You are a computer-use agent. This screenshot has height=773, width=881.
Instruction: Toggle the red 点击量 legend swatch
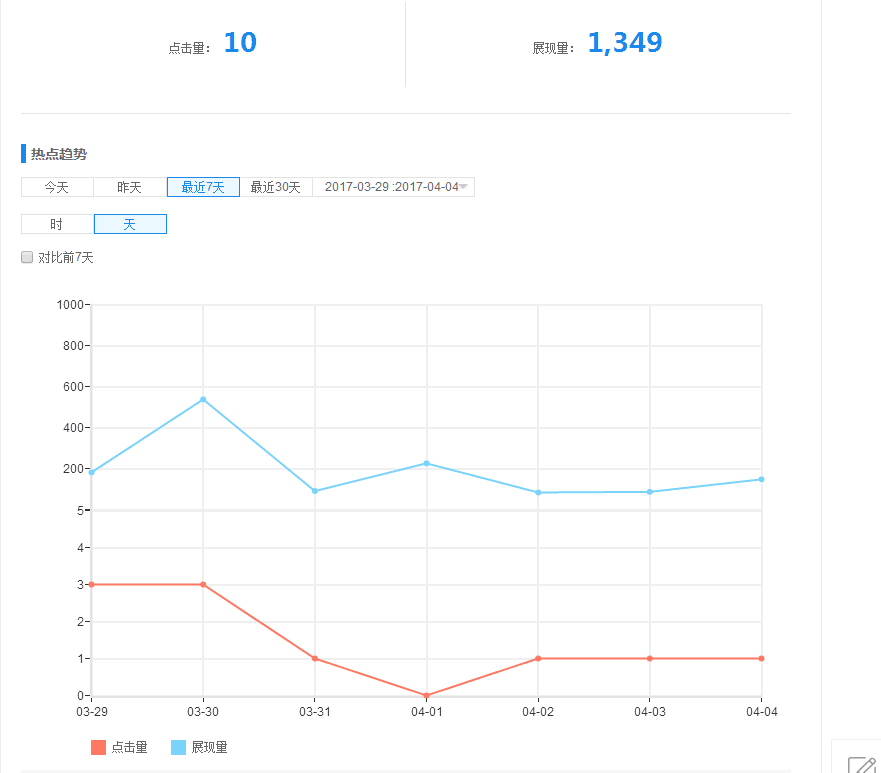98,747
